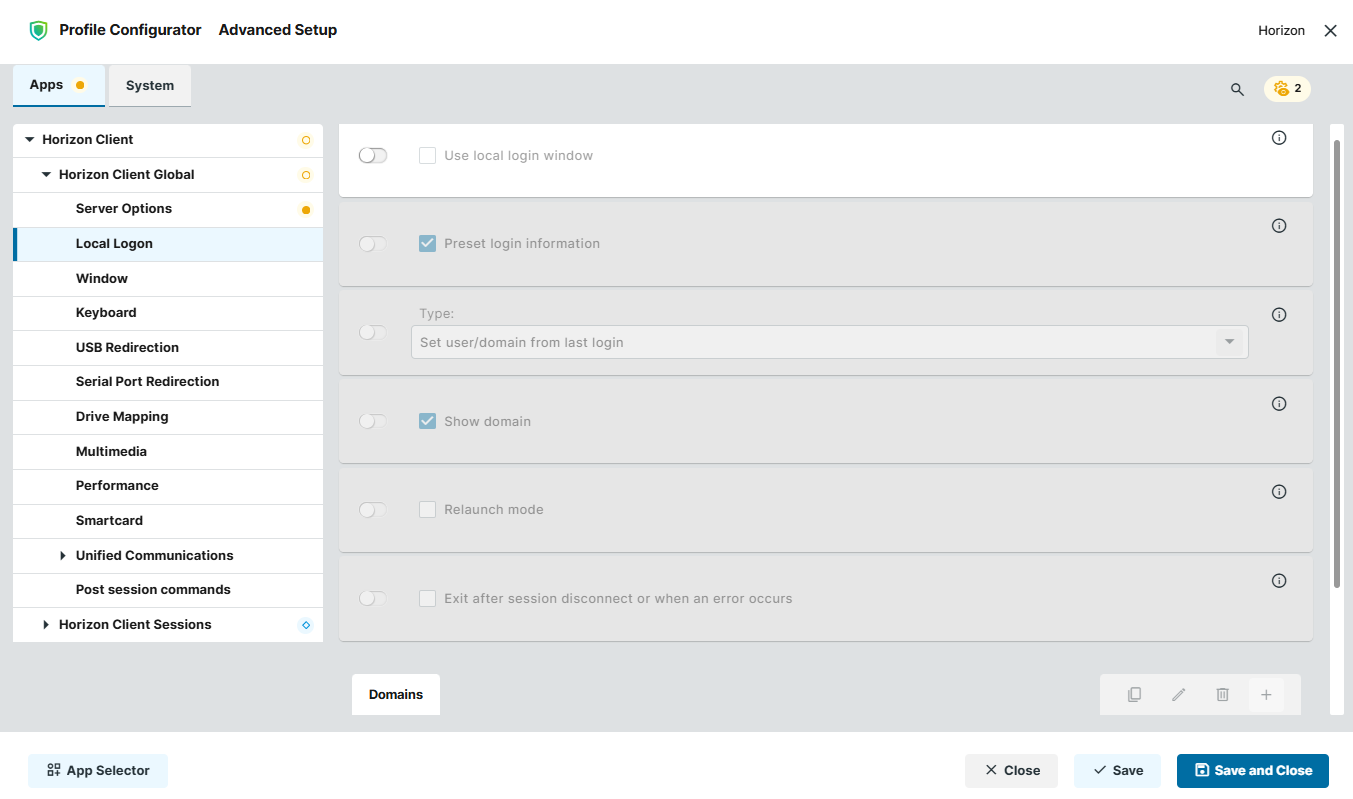Collapse the Horizon Client tree node
The height and width of the screenshot is (799, 1353).
pos(30,140)
